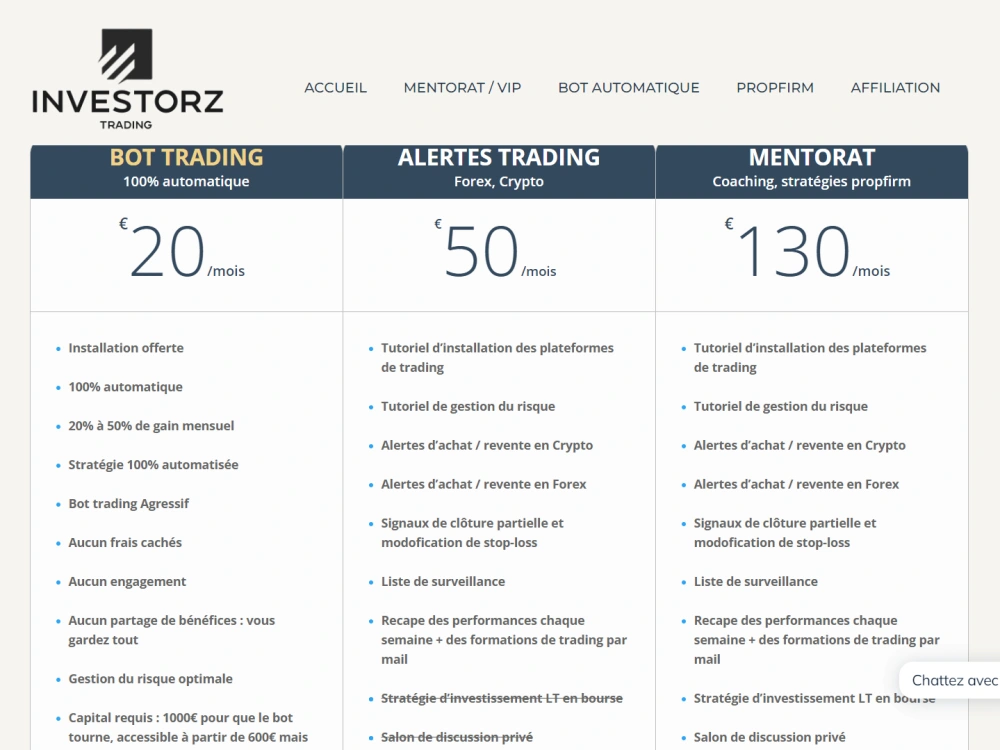Open the AFFILIATION menu link
Screen dimensions: 1000x750
[x=895, y=88]
